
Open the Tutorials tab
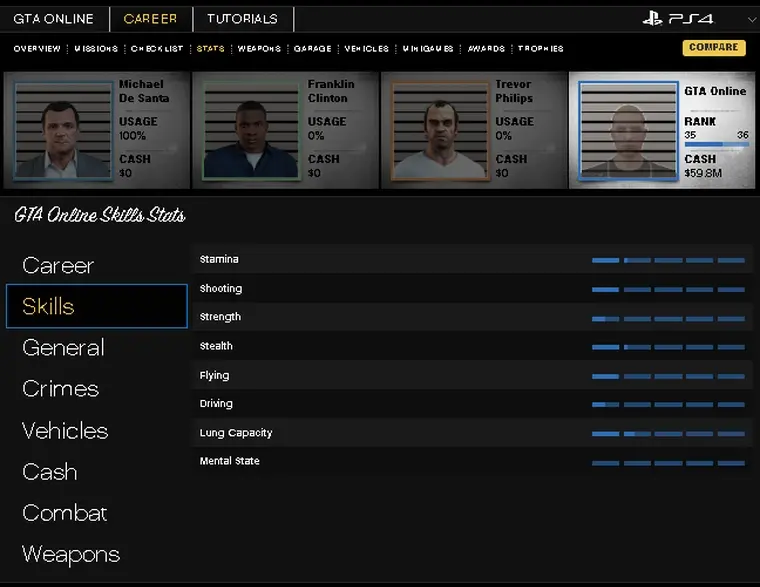[242, 18]
